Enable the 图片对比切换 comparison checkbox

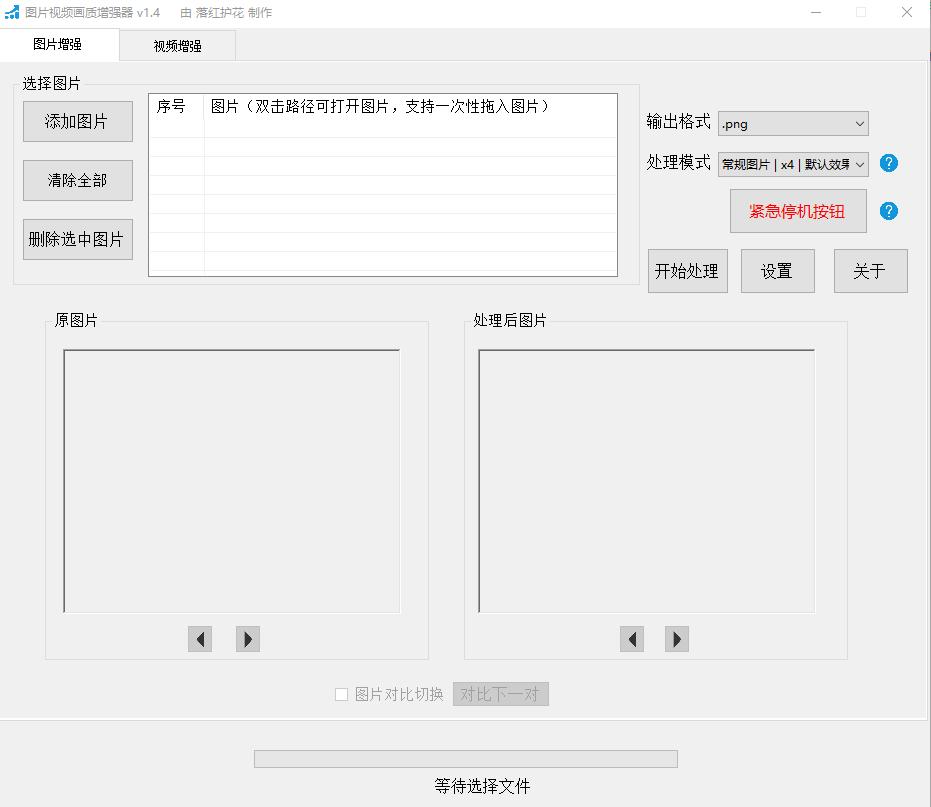(341, 693)
